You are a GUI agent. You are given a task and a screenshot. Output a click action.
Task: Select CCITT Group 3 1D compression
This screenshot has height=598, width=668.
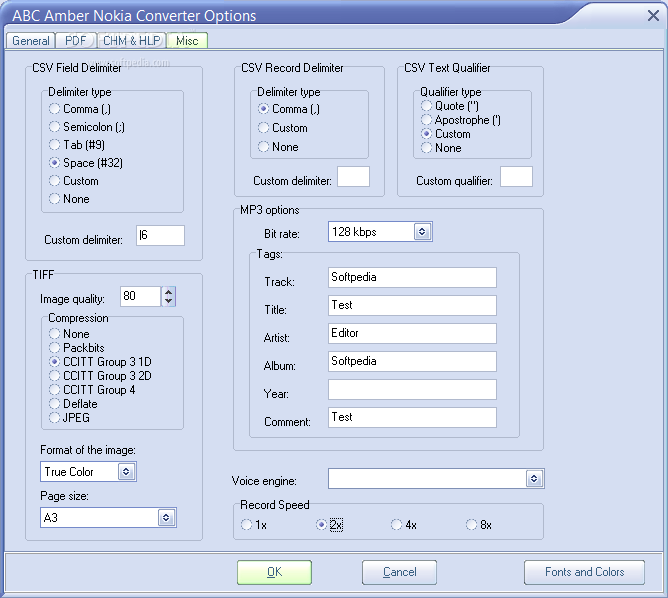click(x=100, y=362)
